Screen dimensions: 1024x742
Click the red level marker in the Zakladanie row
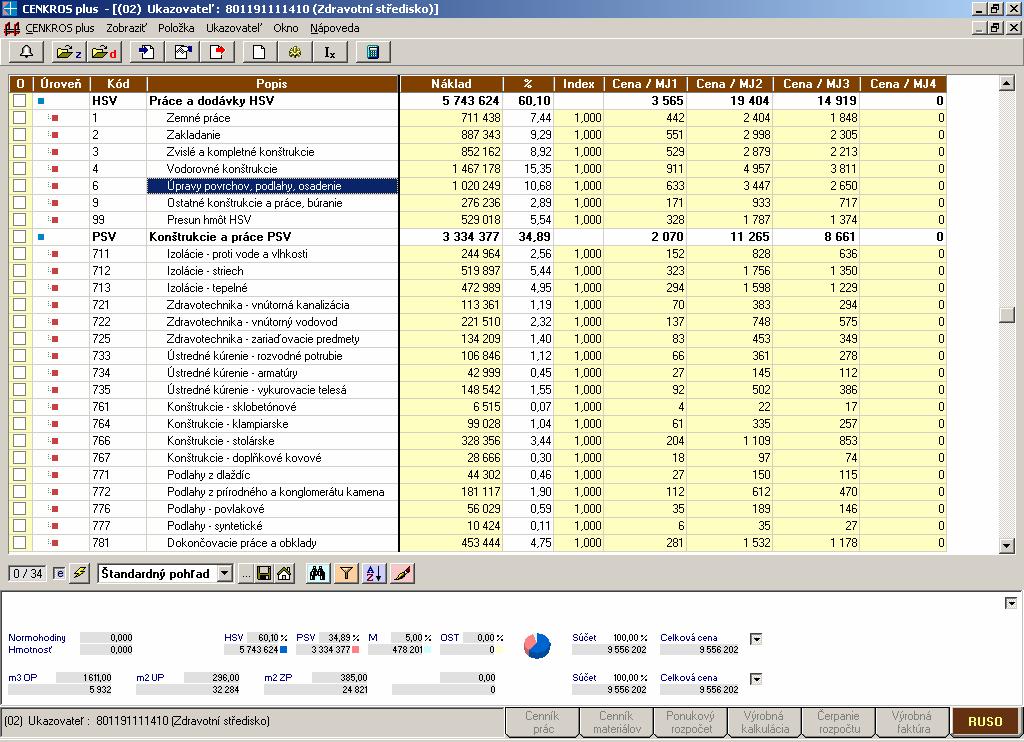coord(55,135)
